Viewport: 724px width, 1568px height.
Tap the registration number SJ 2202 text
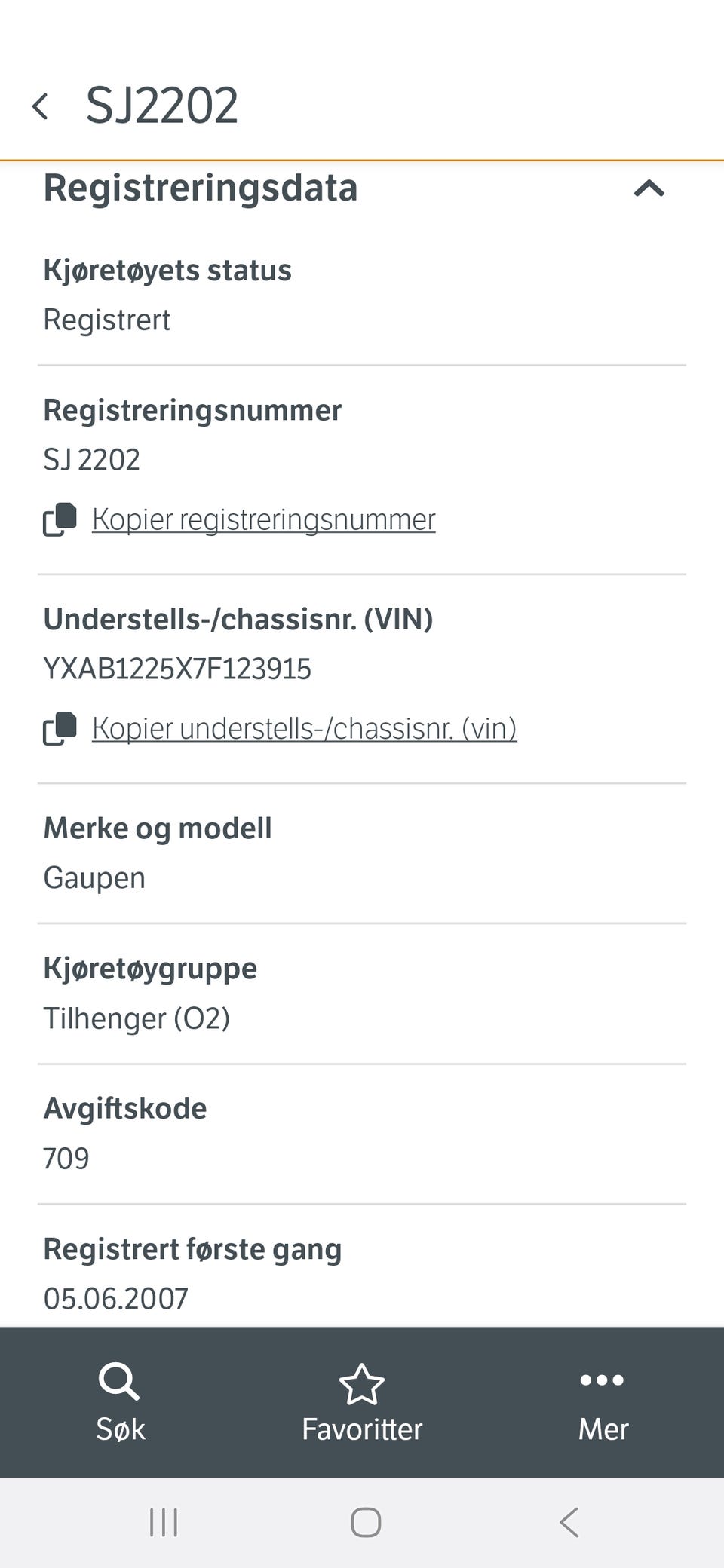point(91,459)
